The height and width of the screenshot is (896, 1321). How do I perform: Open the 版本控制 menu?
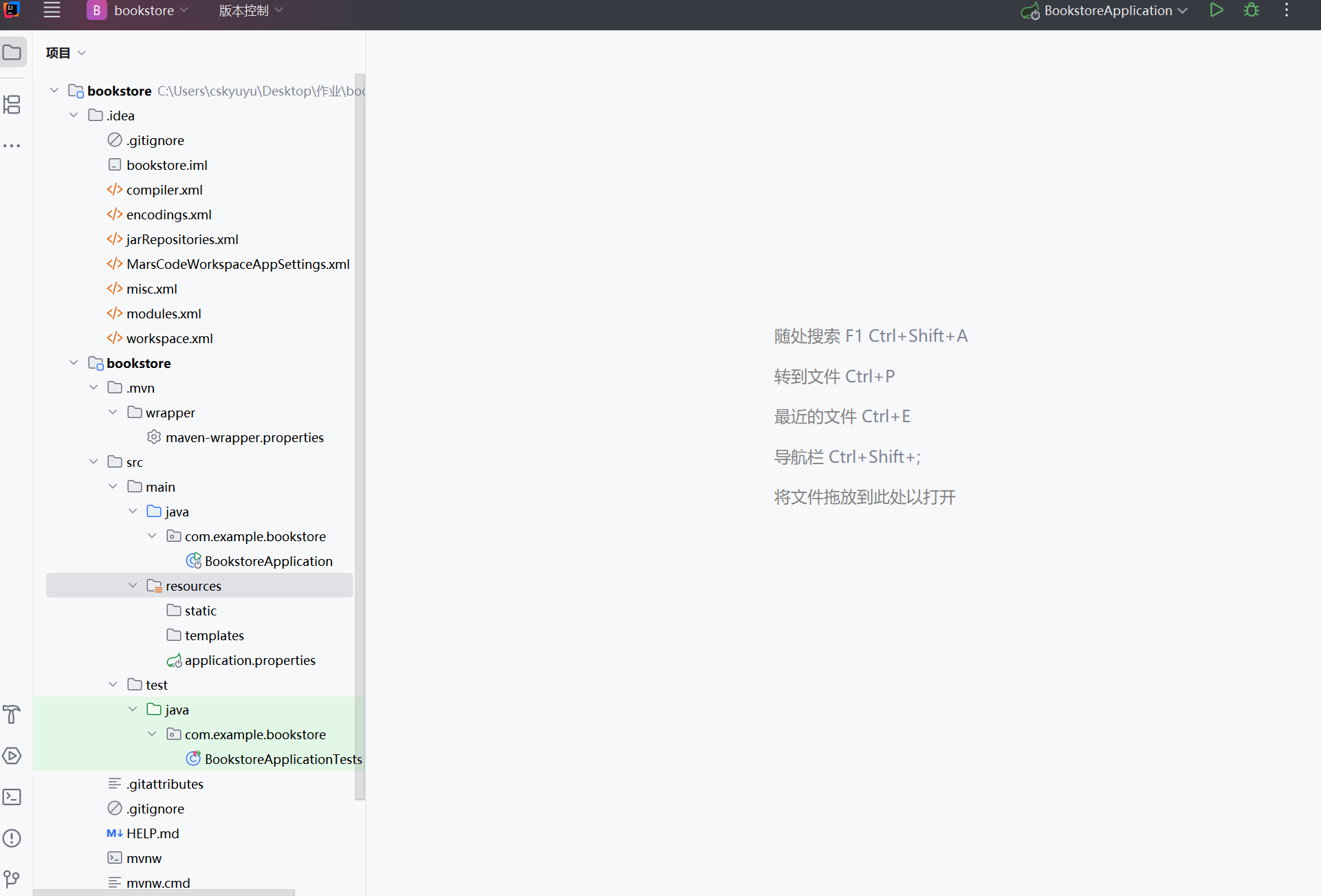[x=242, y=10]
